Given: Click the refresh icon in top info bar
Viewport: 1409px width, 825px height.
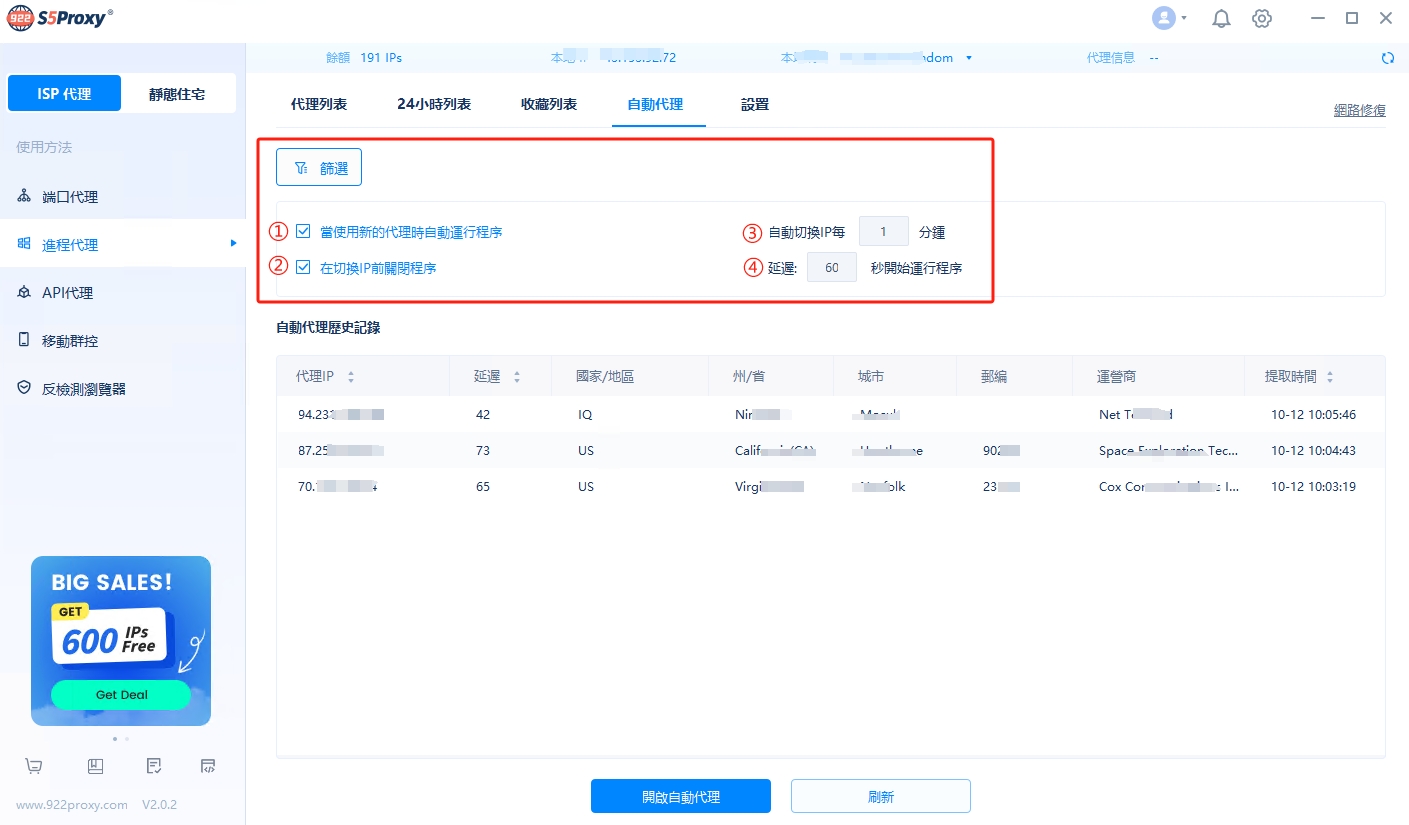Looking at the screenshot, I should 1387,58.
